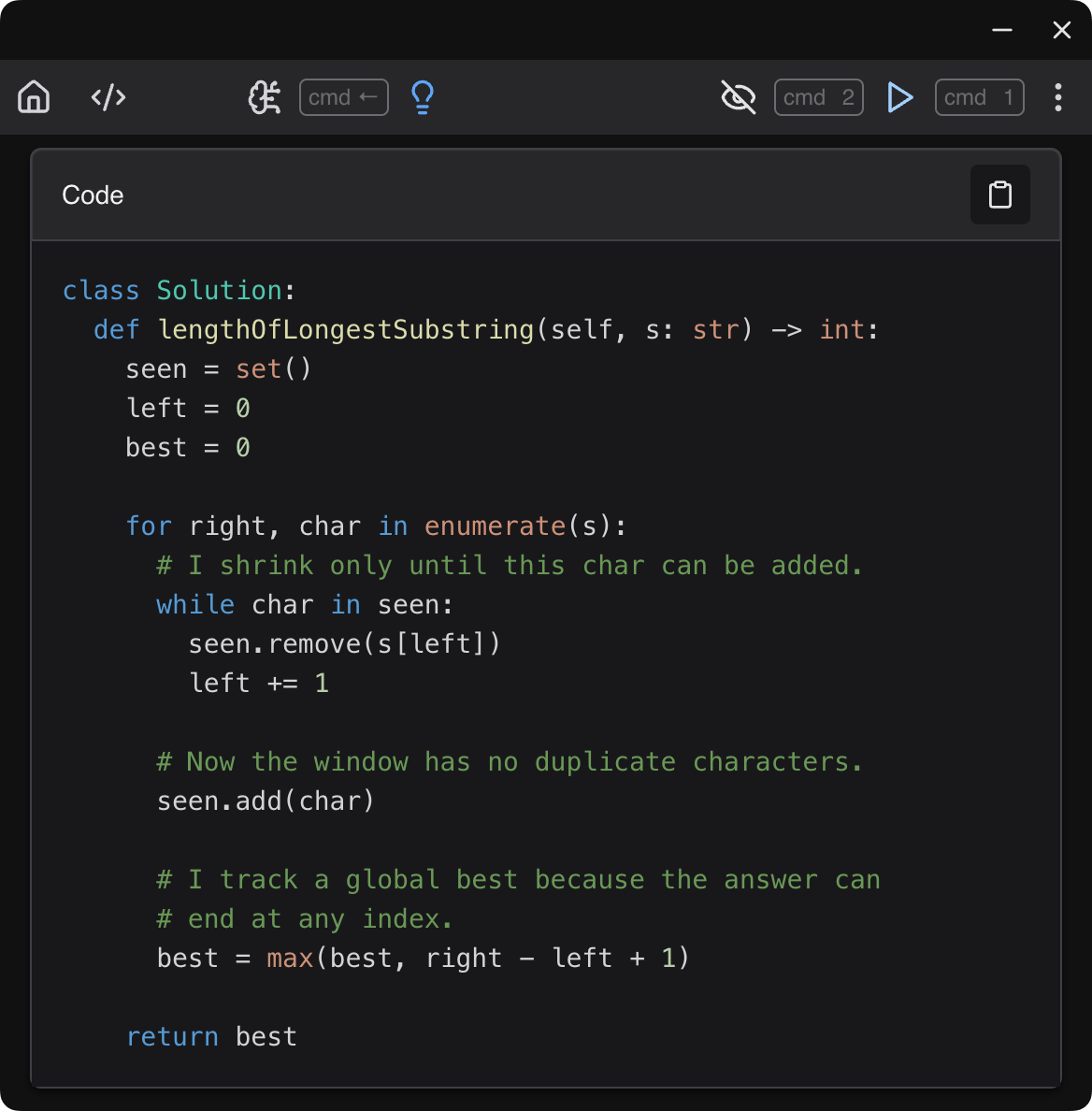This screenshot has width=1092, height=1111.
Task: Click the 'best = 0' line
Action: pos(188,448)
